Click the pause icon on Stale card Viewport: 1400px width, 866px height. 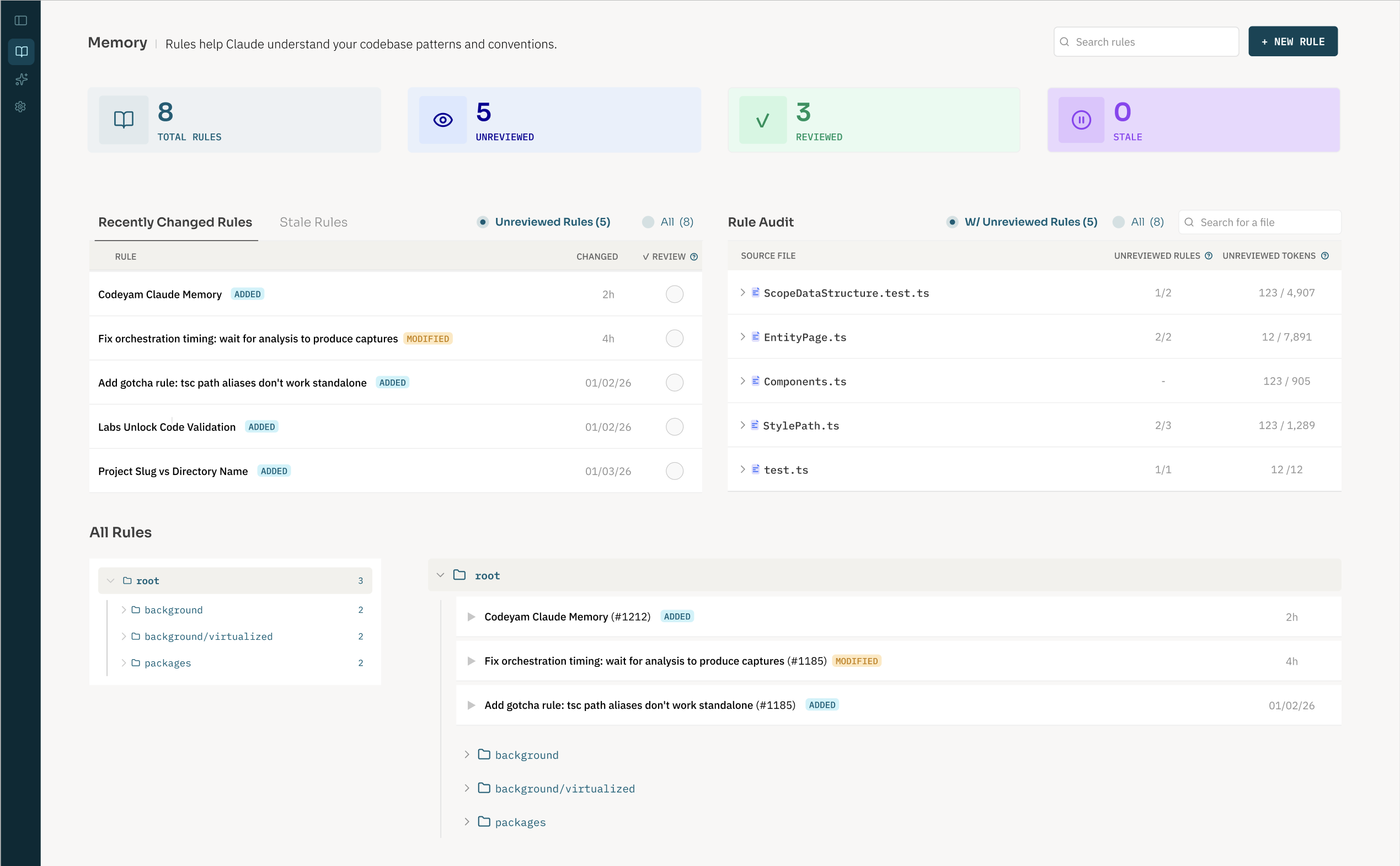click(x=1081, y=120)
